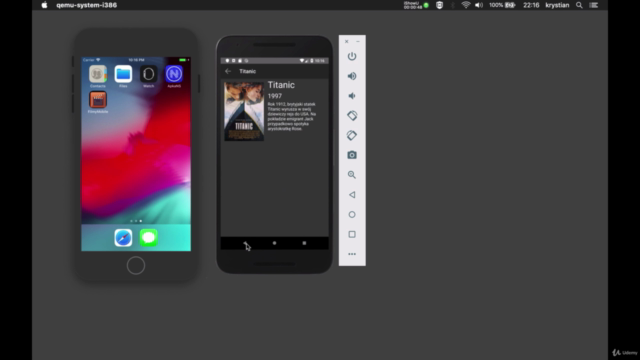Click the emulator power button
The height and width of the screenshot is (360, 640).
[352, 56]
